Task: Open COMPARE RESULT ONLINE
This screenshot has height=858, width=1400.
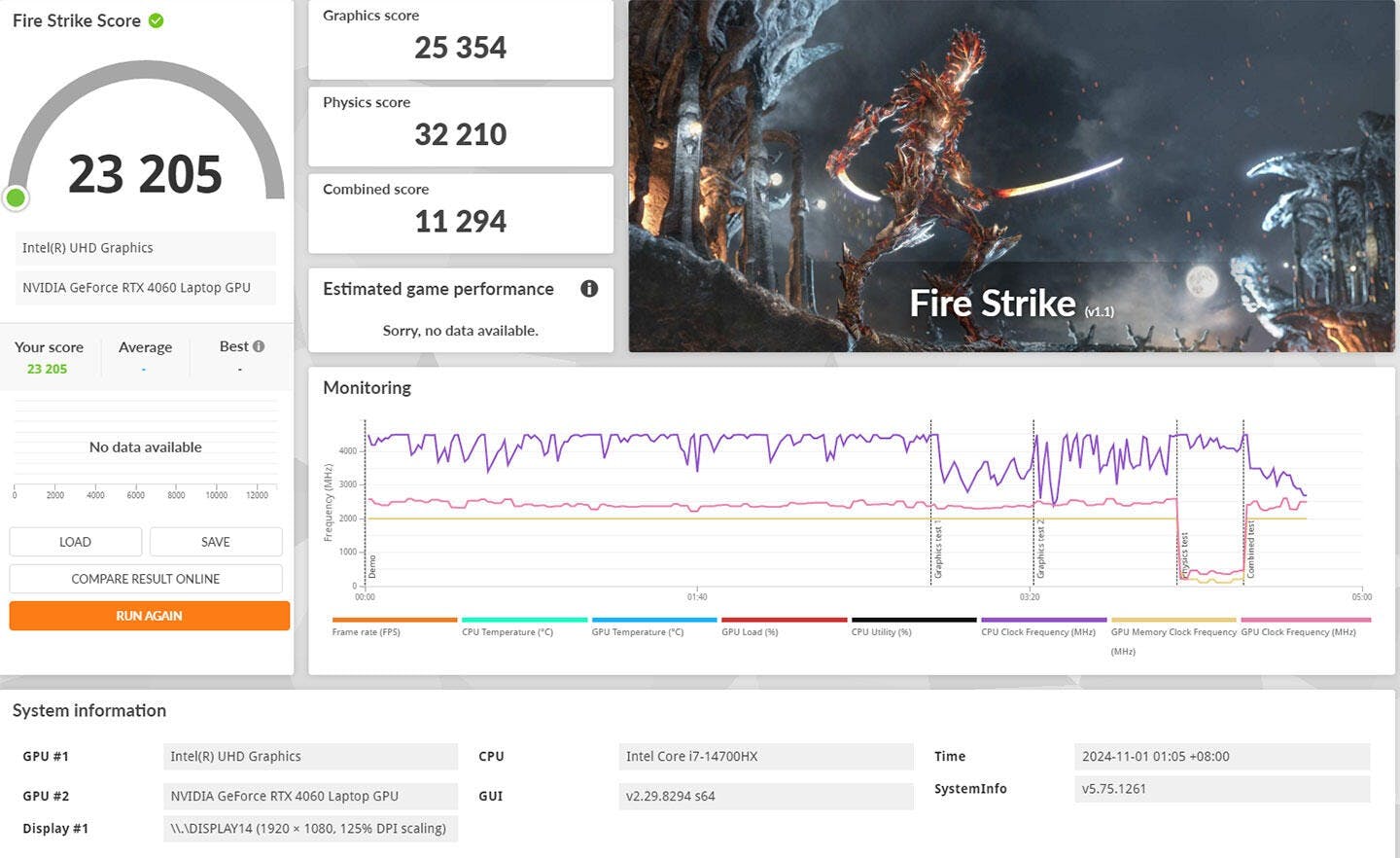Action: (x=146, y=579)
